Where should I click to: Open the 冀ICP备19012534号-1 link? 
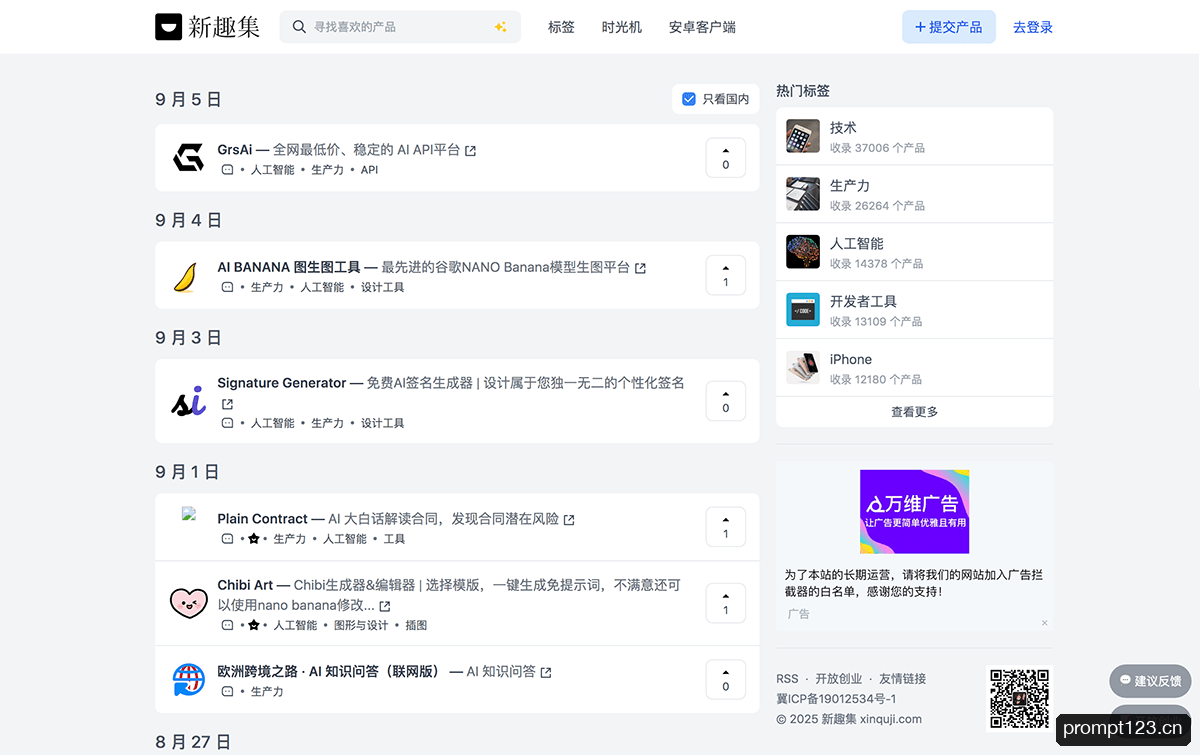click(836, 699)
